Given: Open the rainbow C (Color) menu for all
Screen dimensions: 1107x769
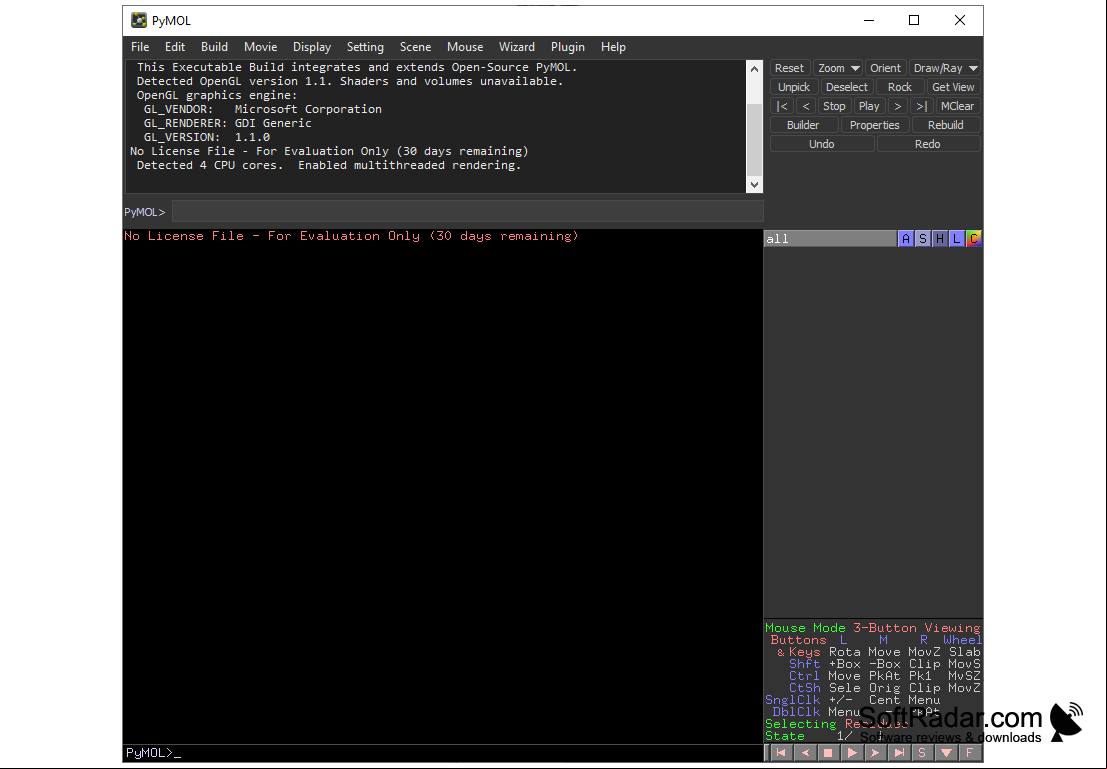Looking at the screenshot, I should 974,239.
